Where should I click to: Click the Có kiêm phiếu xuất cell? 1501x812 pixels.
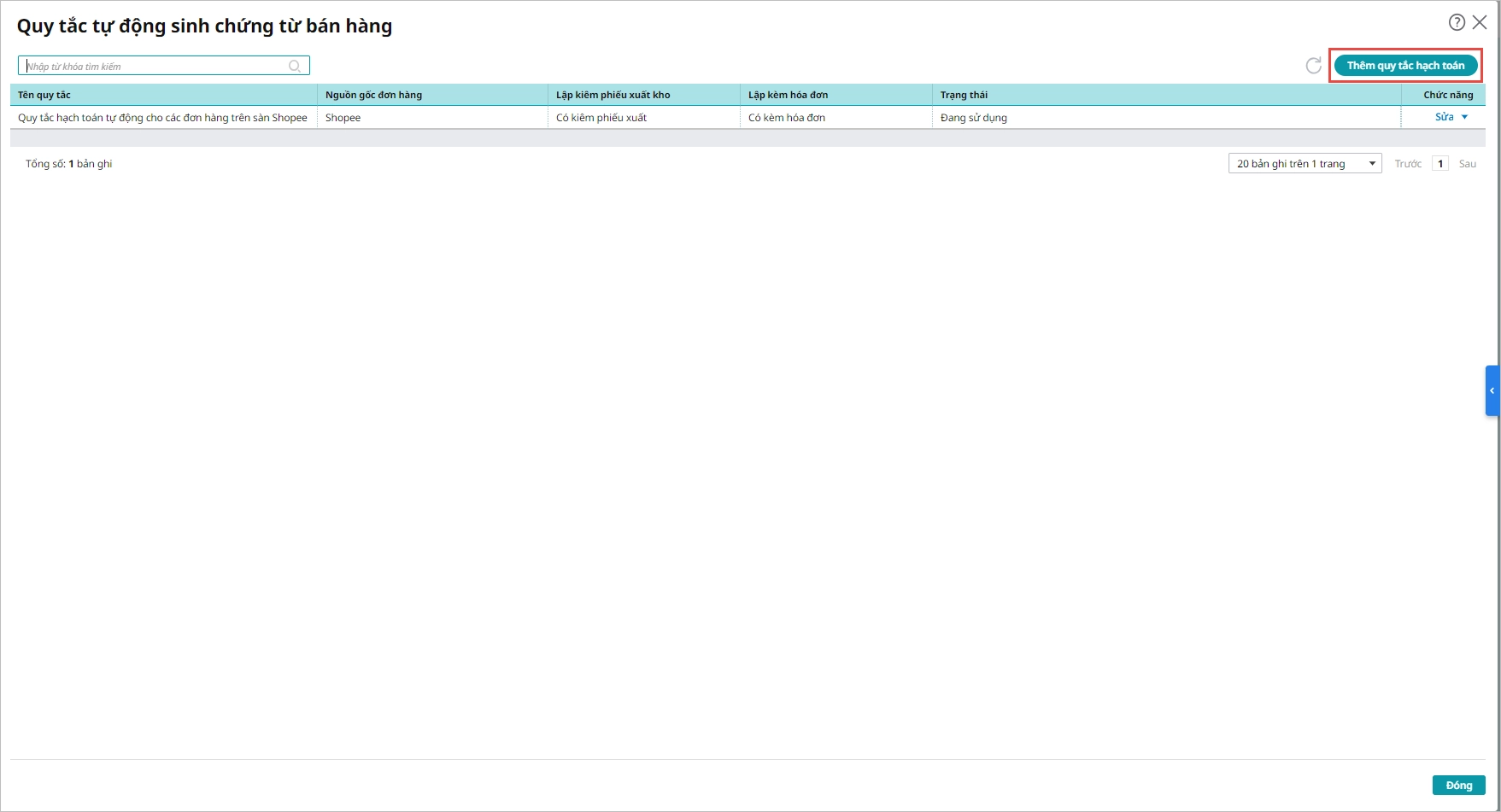coord(644,118)
